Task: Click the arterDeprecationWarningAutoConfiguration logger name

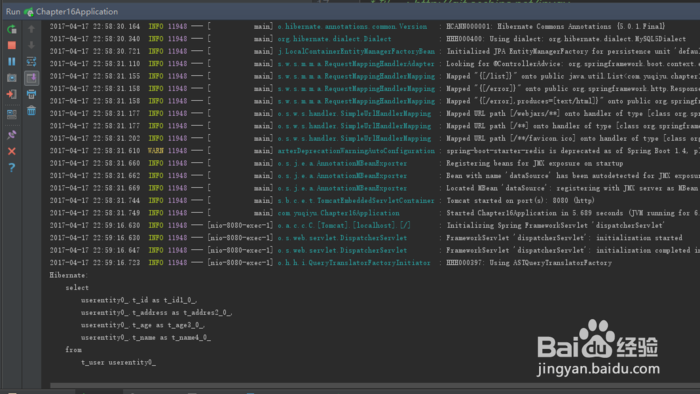Action: click(356, 151)
